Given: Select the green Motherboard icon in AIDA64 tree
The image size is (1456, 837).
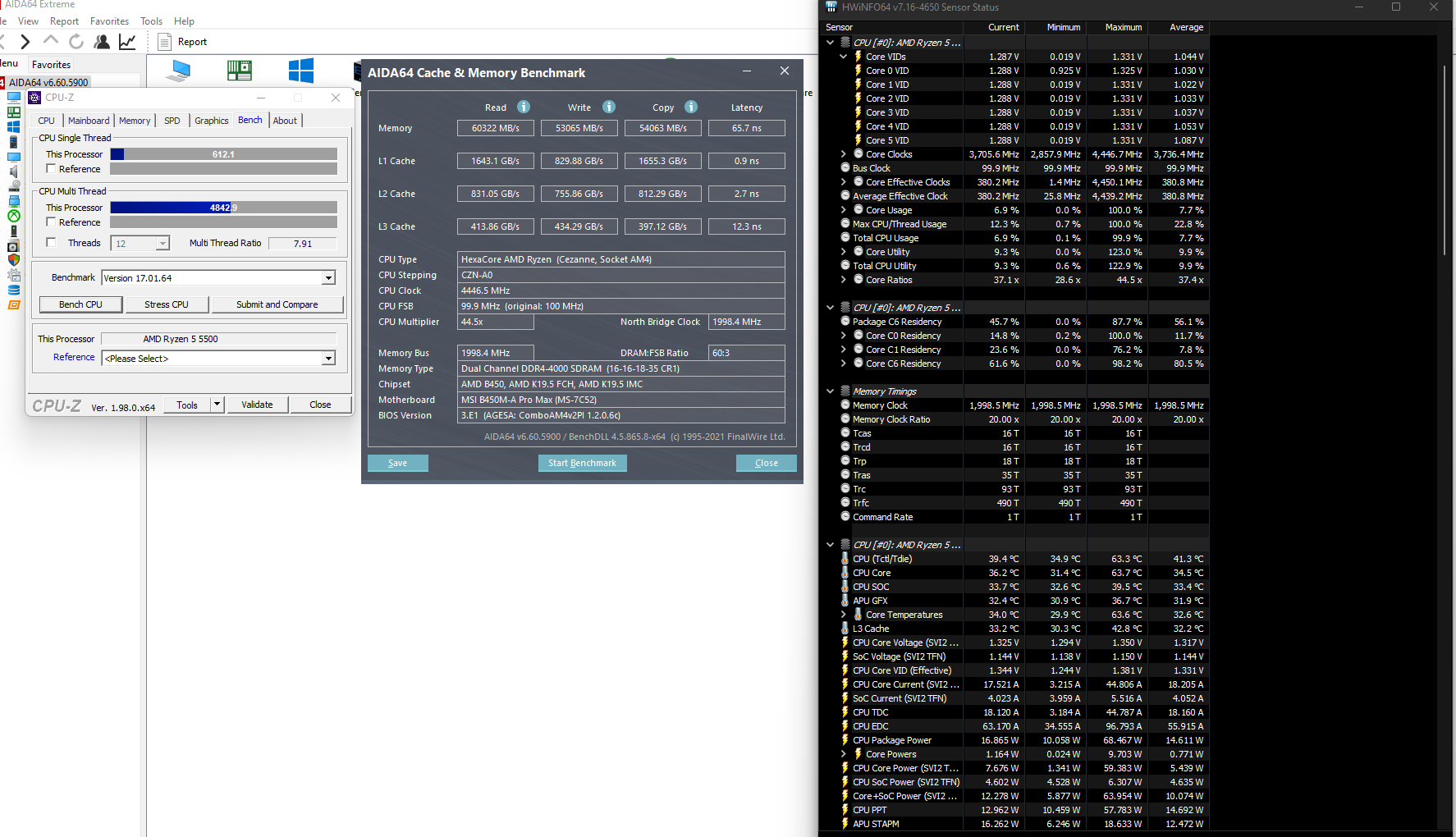Looking at the screenshot, I should [x=14, y=112].
